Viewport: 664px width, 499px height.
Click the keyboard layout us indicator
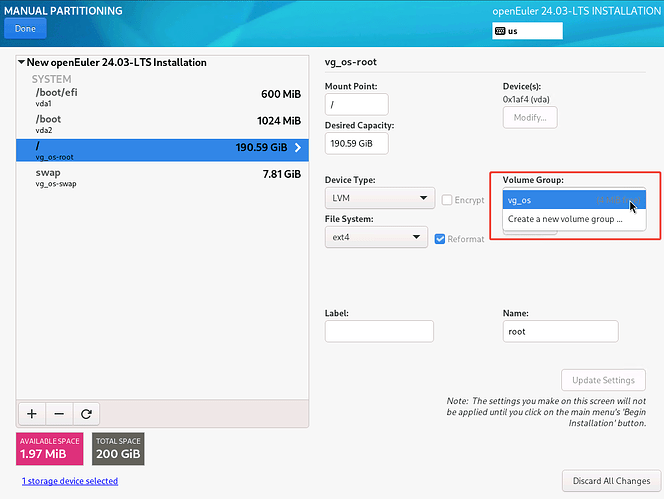526,31
